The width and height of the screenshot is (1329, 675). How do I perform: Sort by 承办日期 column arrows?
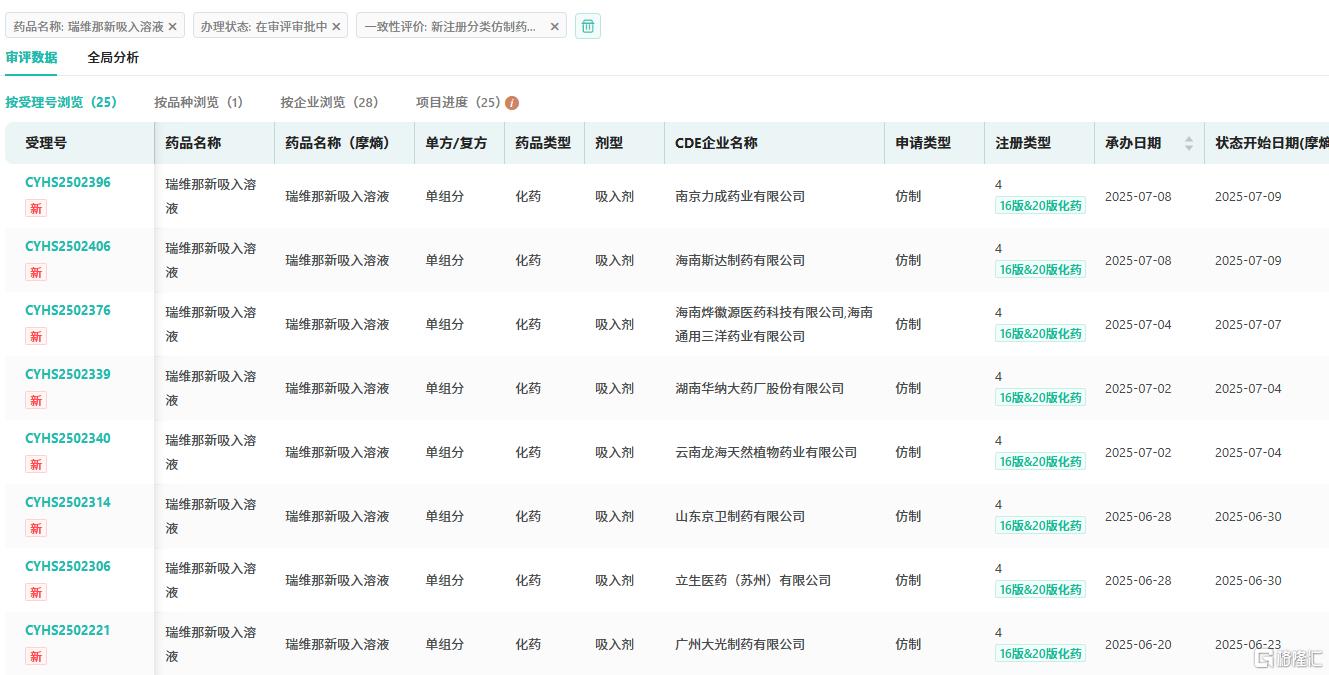click(1188, 143)
